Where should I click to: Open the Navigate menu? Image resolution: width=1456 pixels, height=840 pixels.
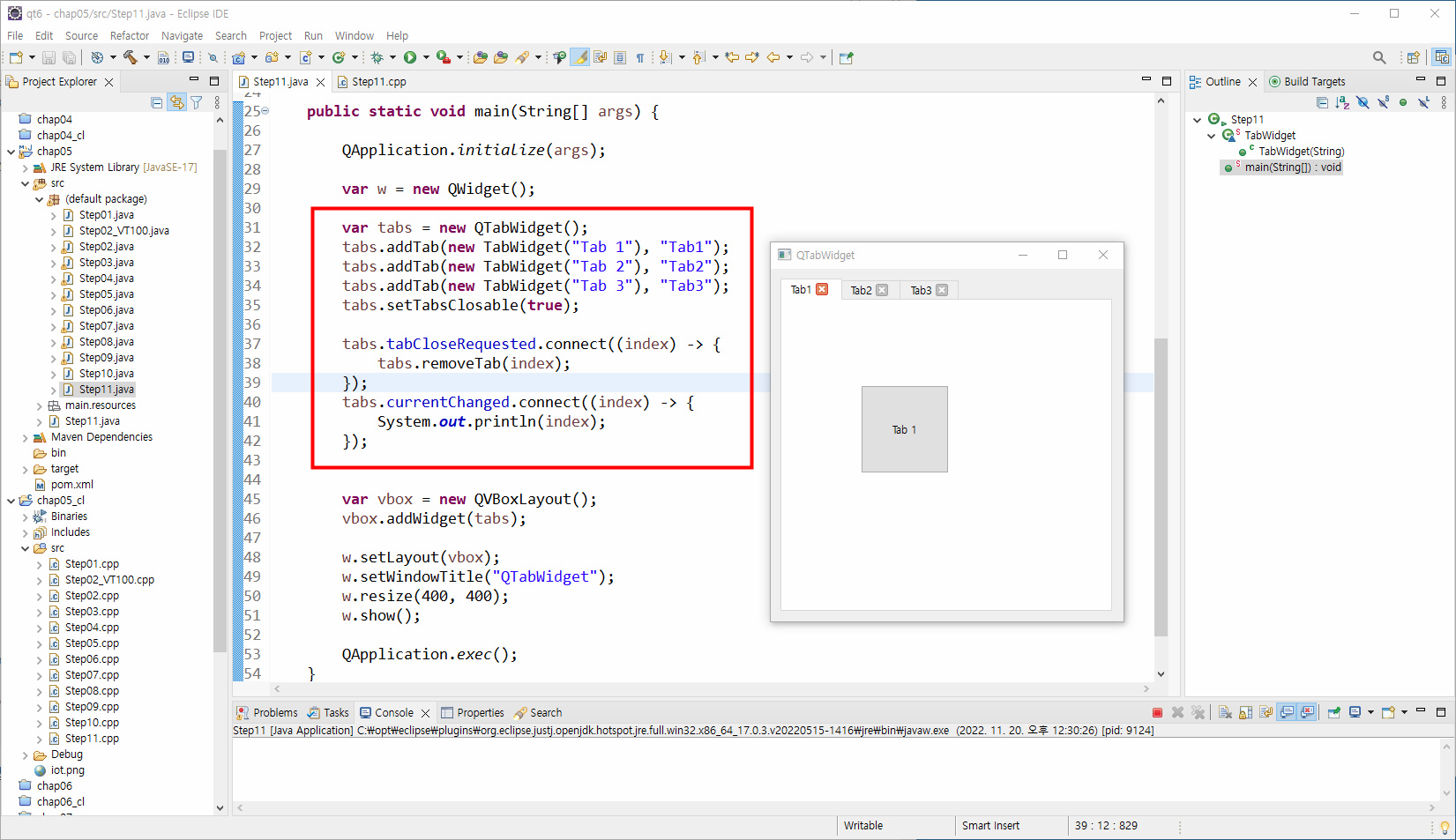(182, 35)
